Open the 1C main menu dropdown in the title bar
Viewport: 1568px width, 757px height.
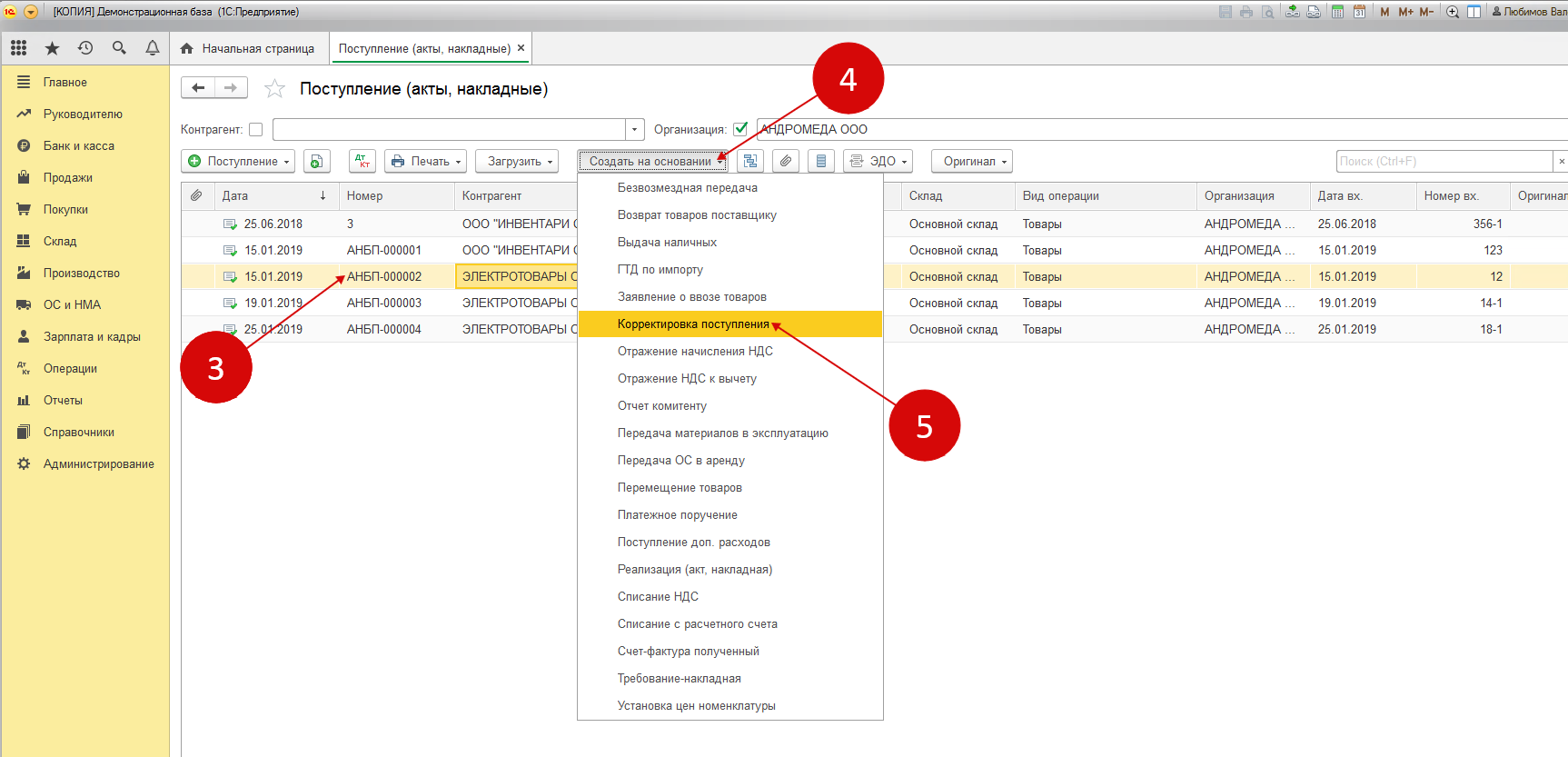click(x=31, y=12)
